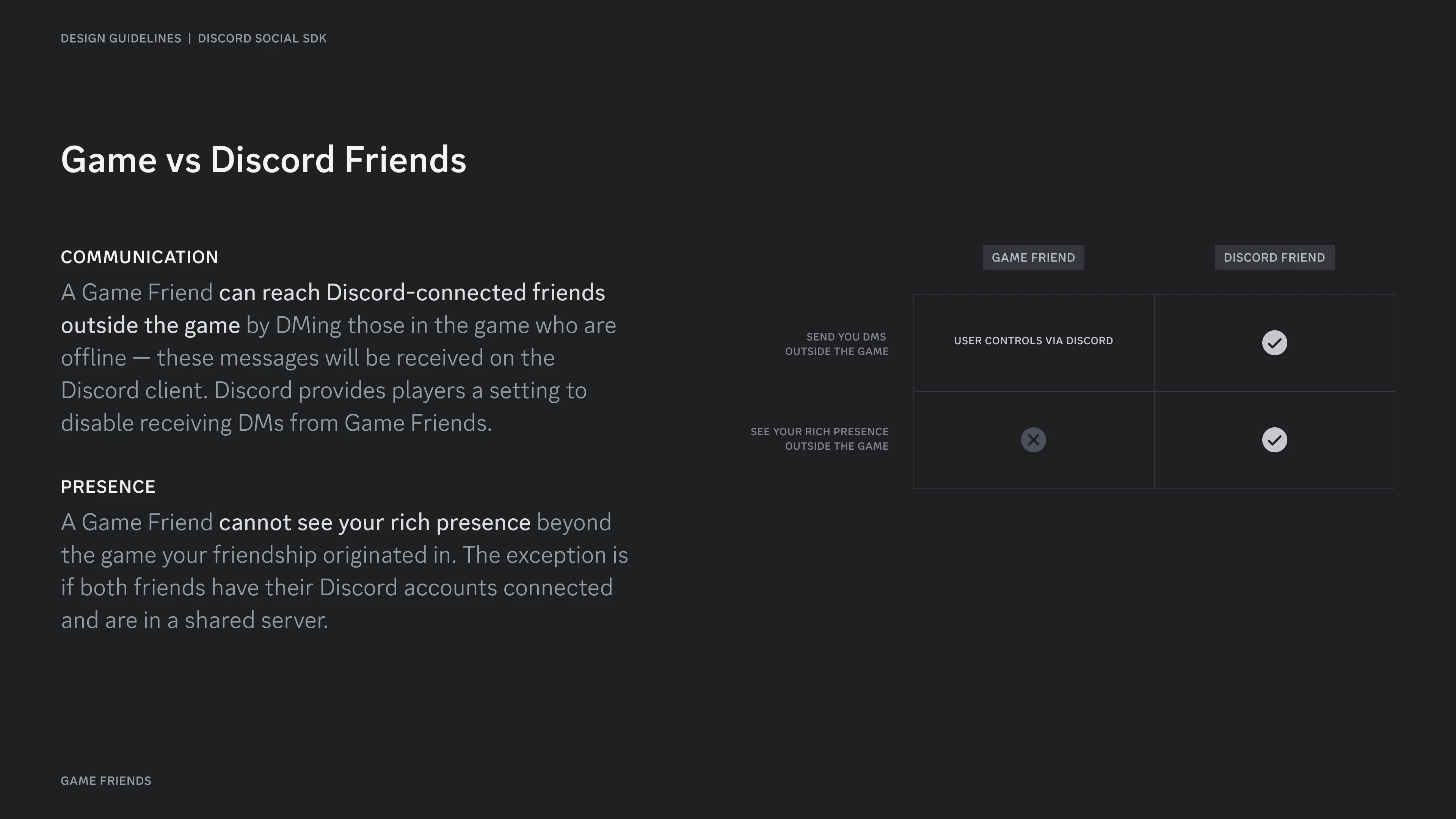The image size is (1456, 819).
Task: Click the 'SEE YOUR RICH PRESENCE OUTSIDE THE GAME' label
Action: tap(819, 439)
